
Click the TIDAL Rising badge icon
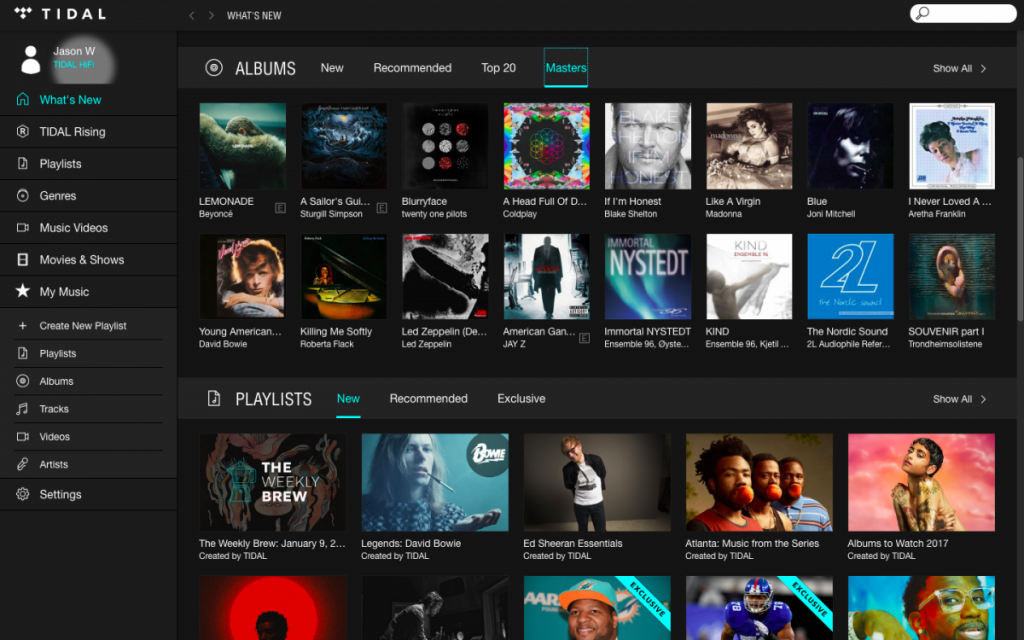click(x=23, y=131)
